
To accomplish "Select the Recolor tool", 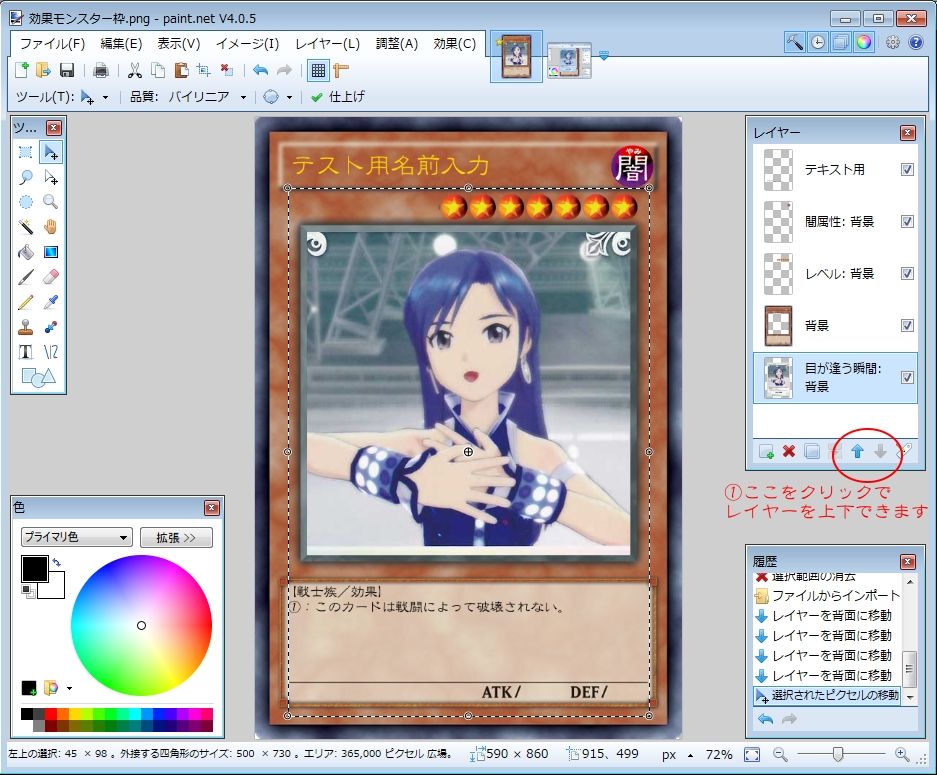I will (x=51, y=327).
